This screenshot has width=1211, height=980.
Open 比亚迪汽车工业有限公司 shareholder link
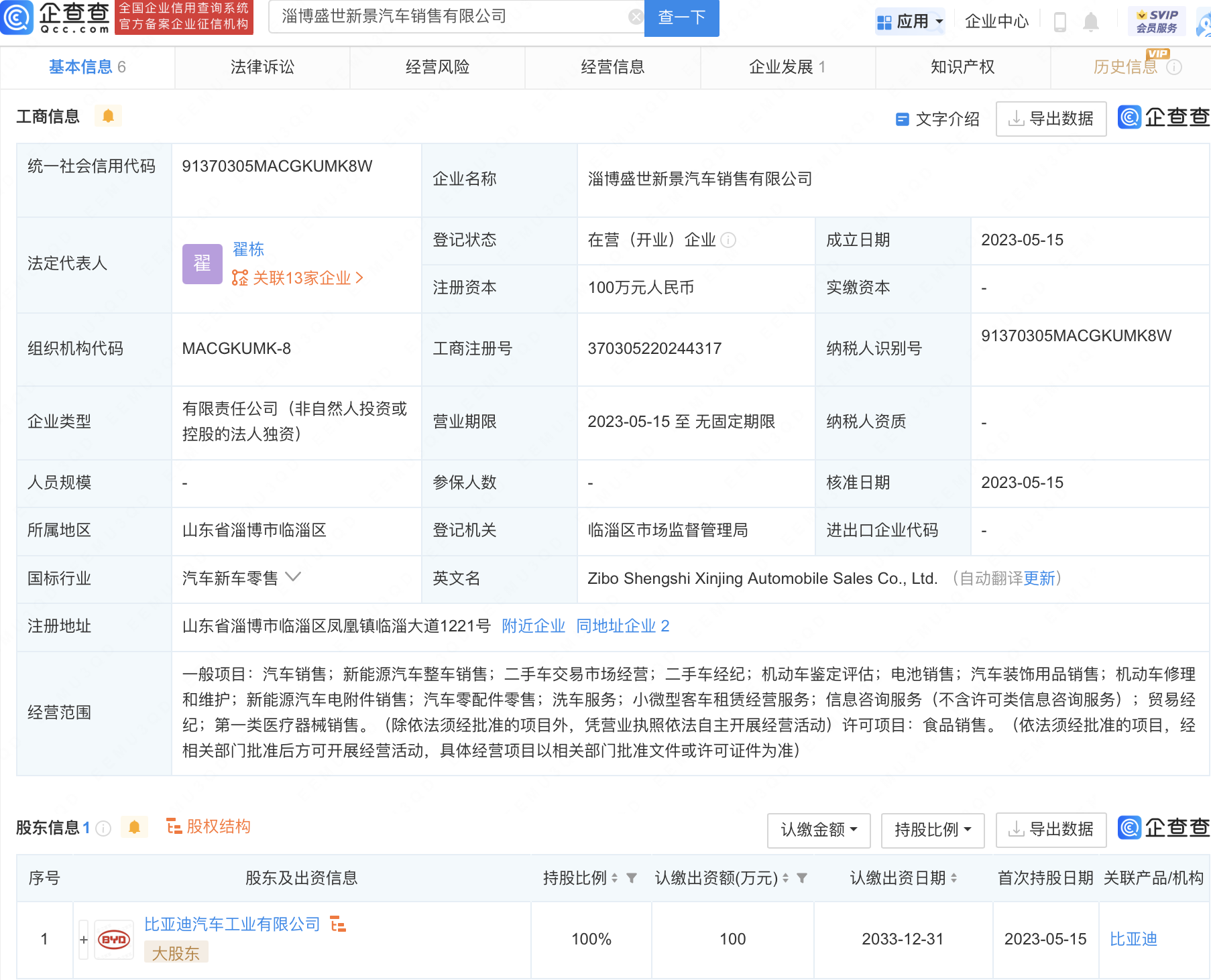(232, 924)
